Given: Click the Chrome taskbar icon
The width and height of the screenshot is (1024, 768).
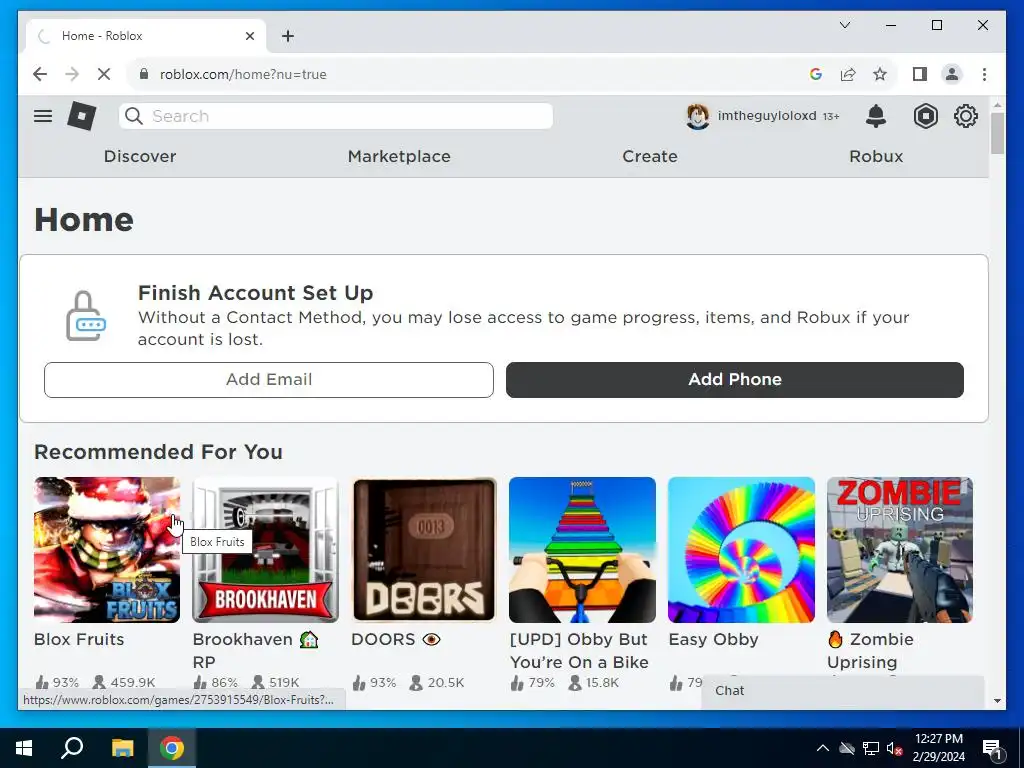Looking at the screenshot, I should pos(172,748).
